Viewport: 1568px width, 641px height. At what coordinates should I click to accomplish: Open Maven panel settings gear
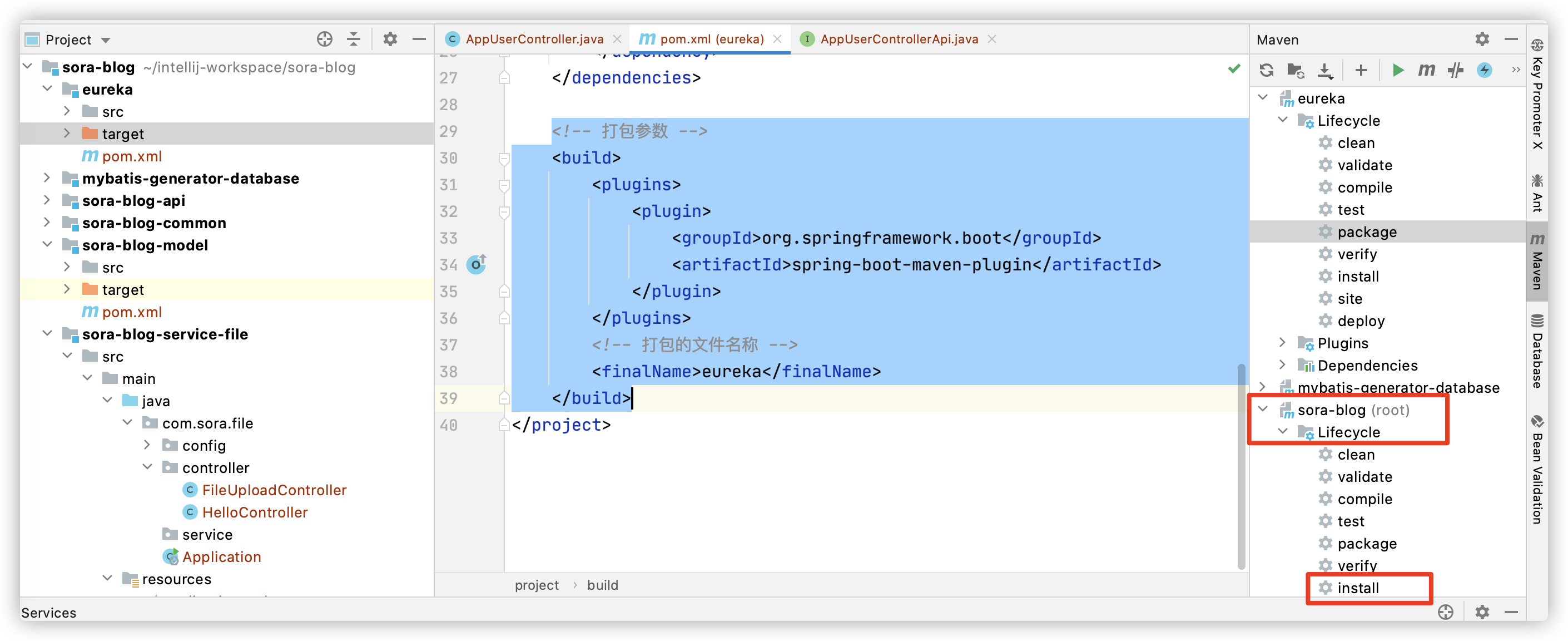1482,40
